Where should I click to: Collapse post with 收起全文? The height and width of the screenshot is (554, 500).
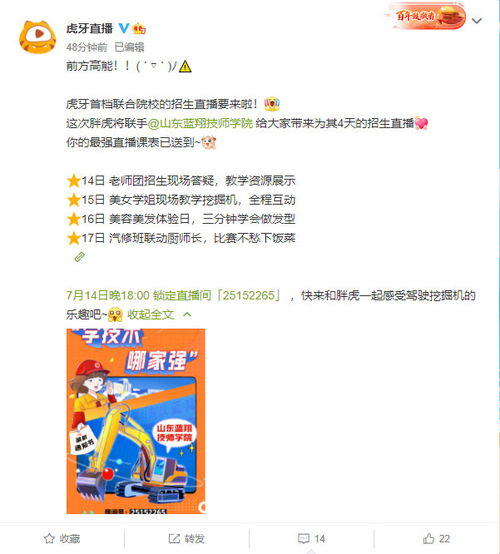[x=151, y=314]
